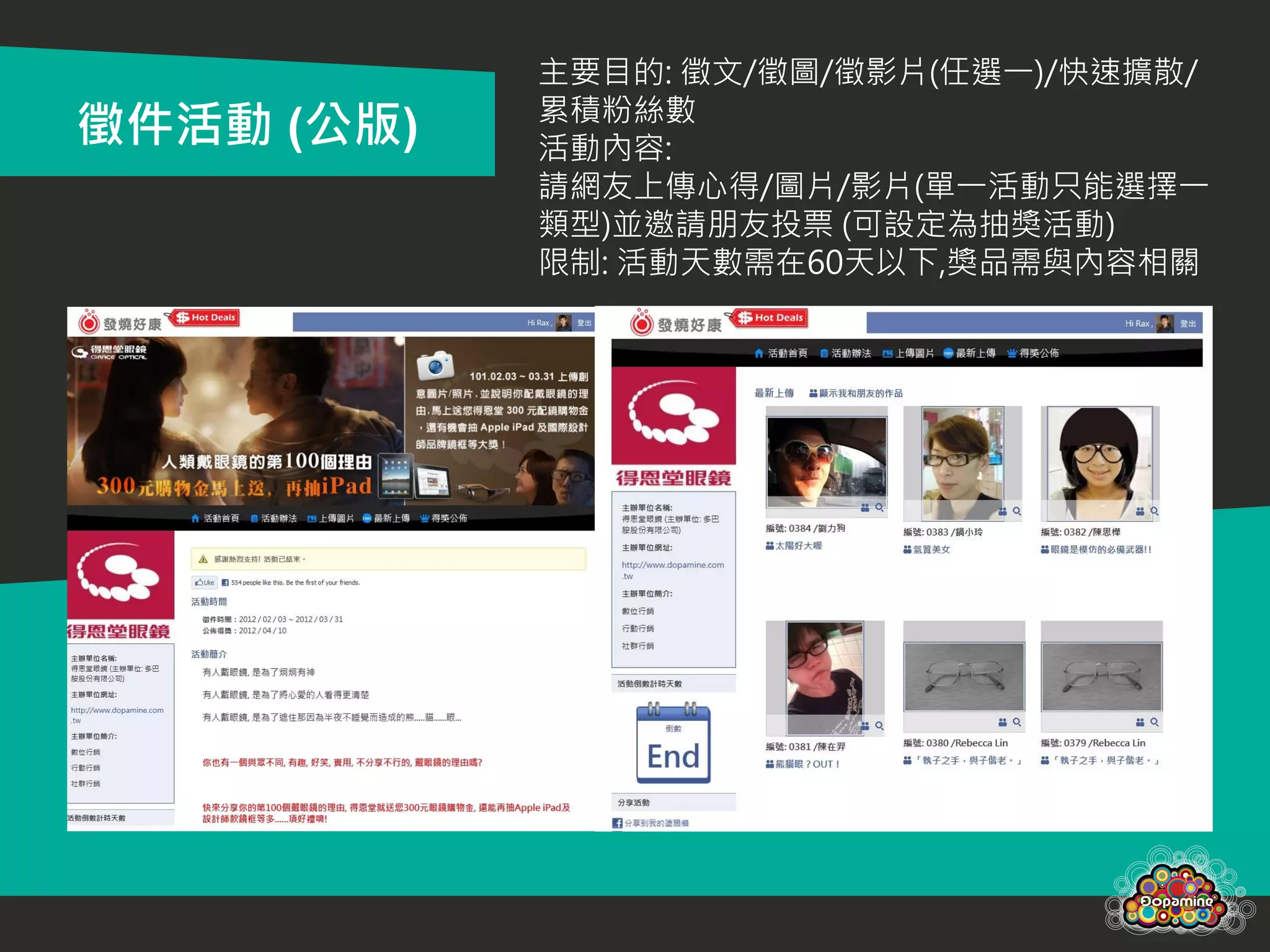
Task: Click the 編號: 0384 /劉力狗 entry label
Action: click(806, 528)
